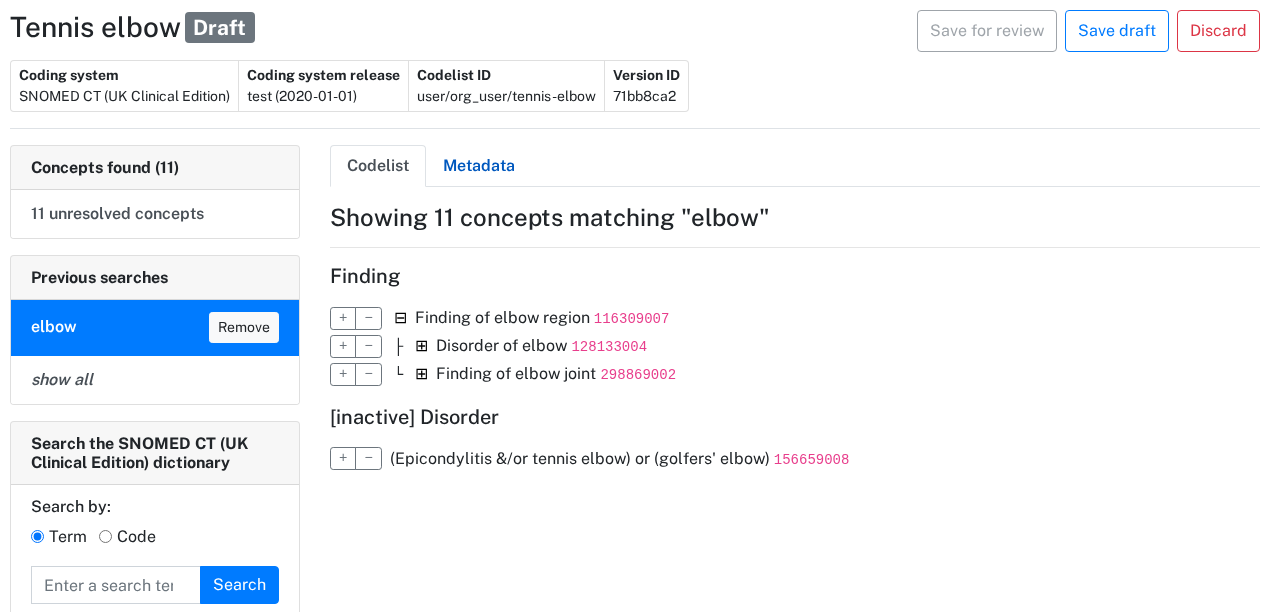1270x612 pixels.
Task: Expand the Disorder of elbow node
Action: (x=422, y=346)
